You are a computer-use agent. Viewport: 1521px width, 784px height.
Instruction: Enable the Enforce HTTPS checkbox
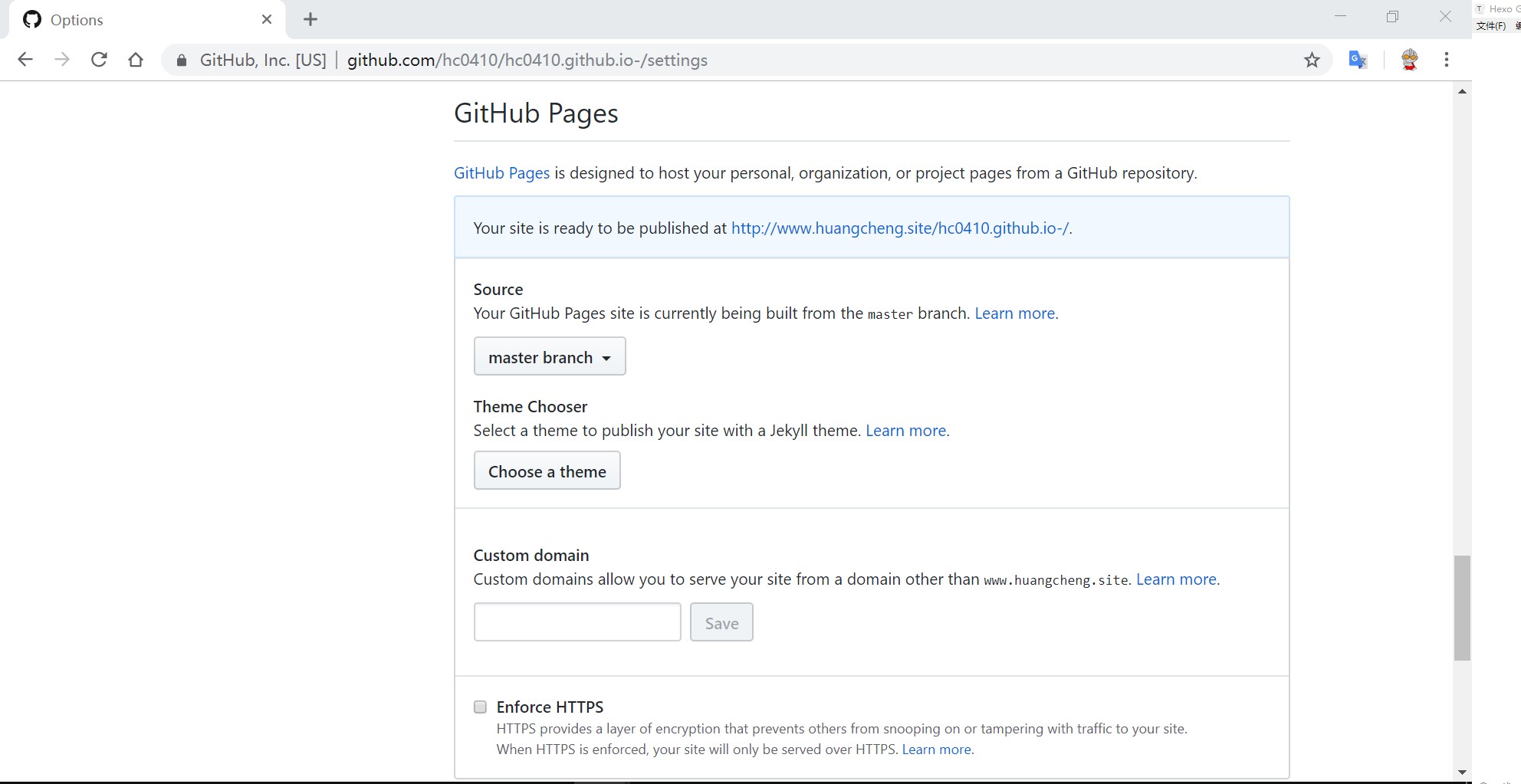click(480, 707)
